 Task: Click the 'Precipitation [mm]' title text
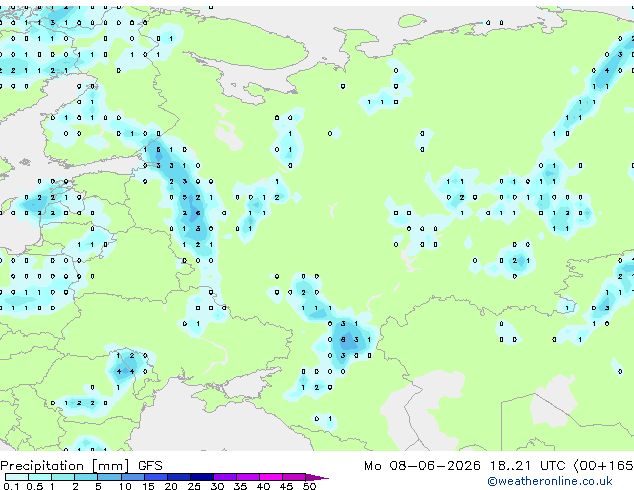click(65, 466)
